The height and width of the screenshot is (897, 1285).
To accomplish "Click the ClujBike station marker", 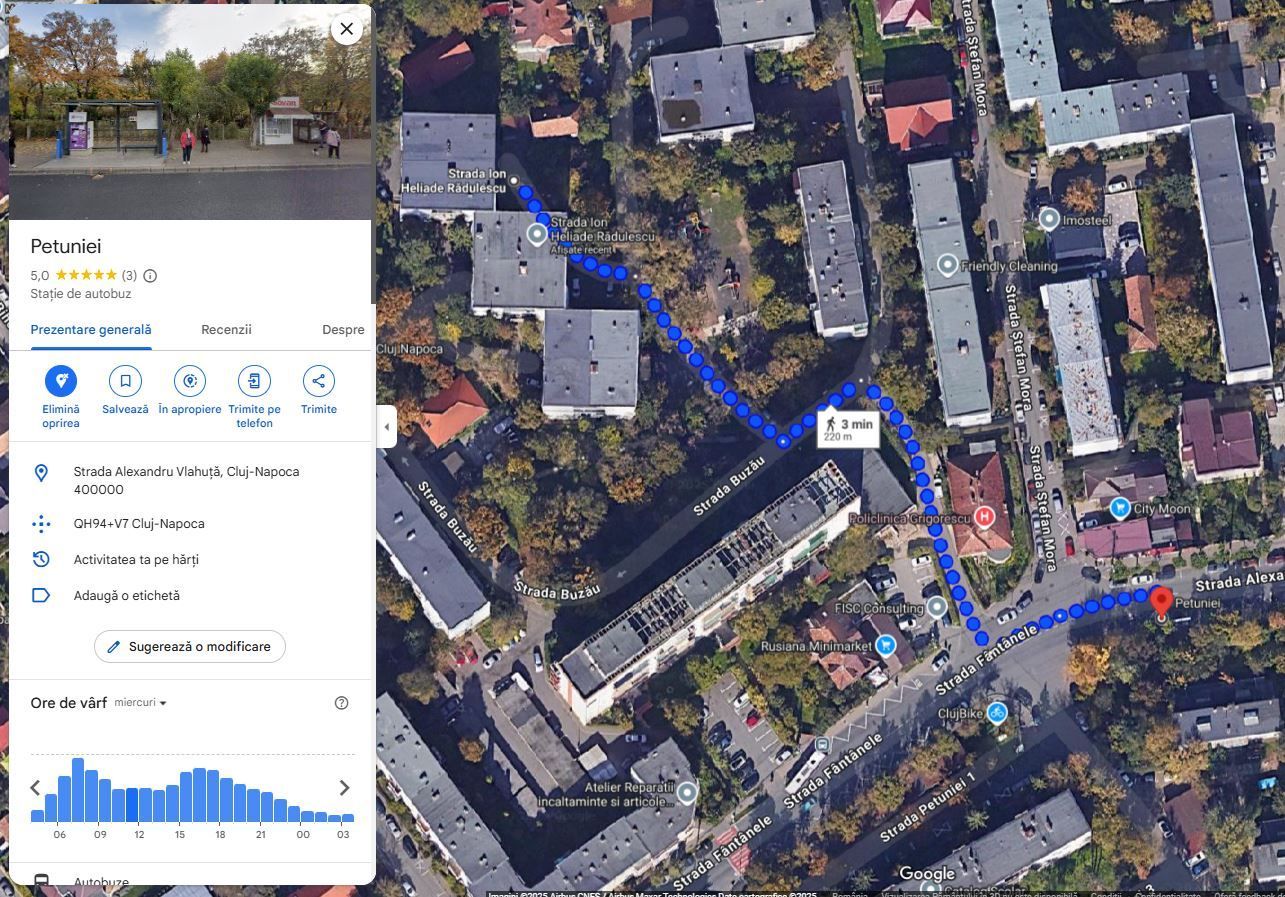I will tap(996, 713).
